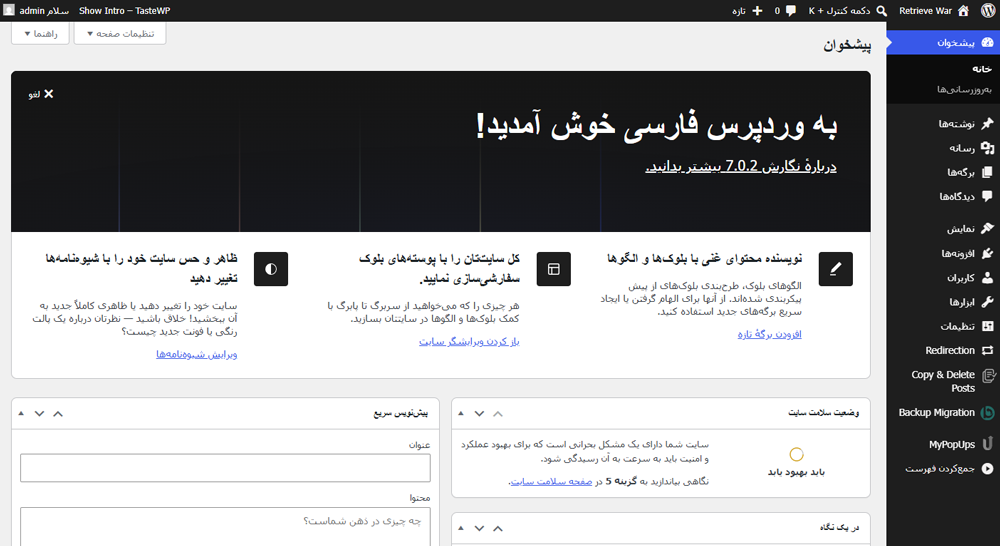Click the دیدگاه‌ها comments icon in the sidebar

(x=987, y=196)
